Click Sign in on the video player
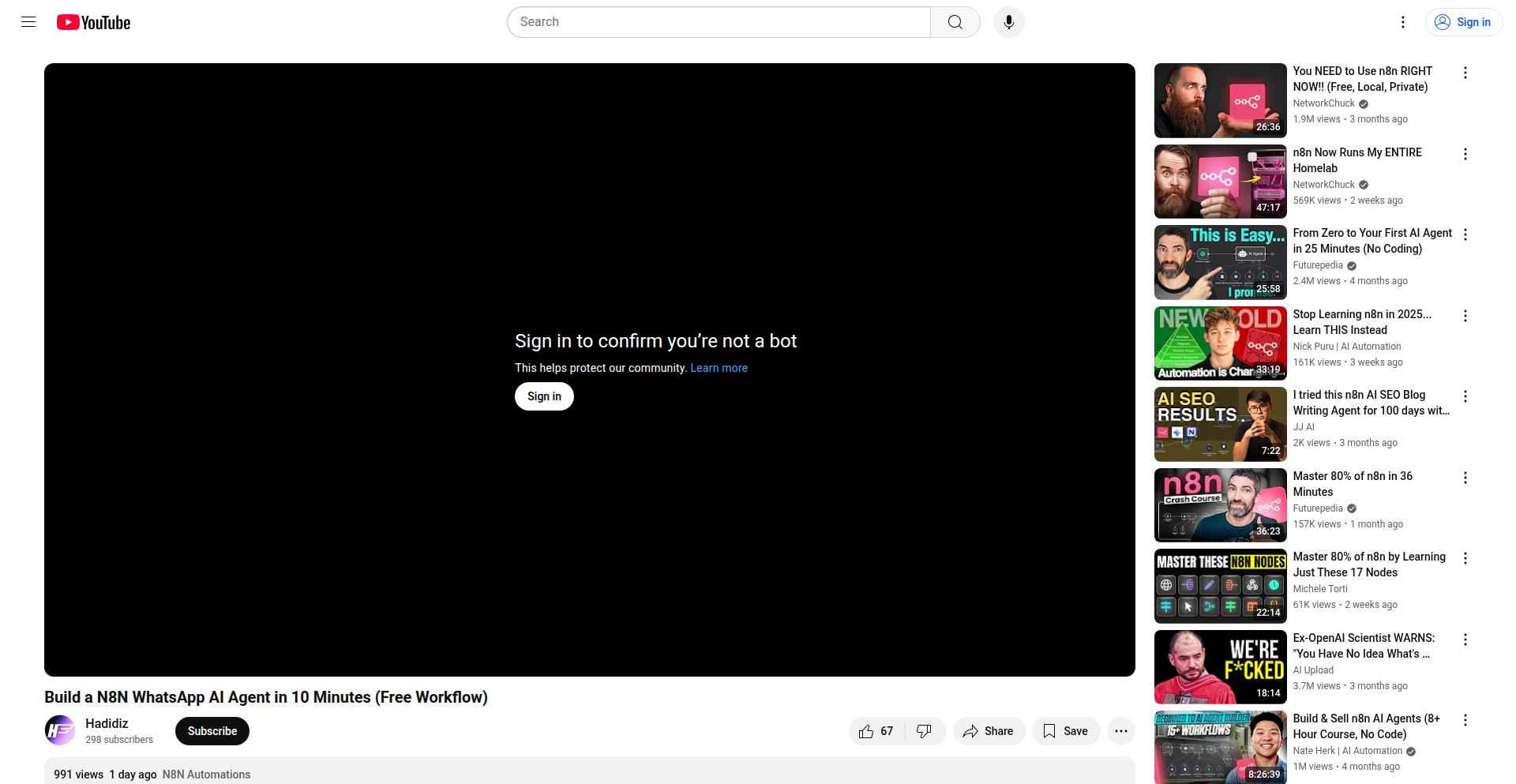This screenshot has width=1516, height=784. coord(544,396)
